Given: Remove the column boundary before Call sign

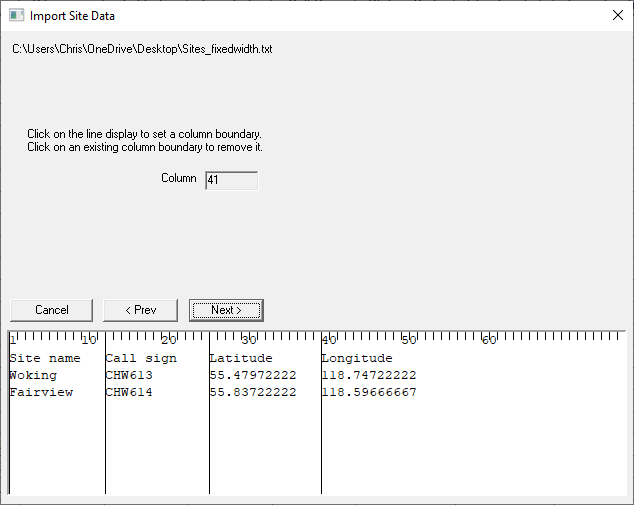Looking at the screenshot, I should coord(105,440).
